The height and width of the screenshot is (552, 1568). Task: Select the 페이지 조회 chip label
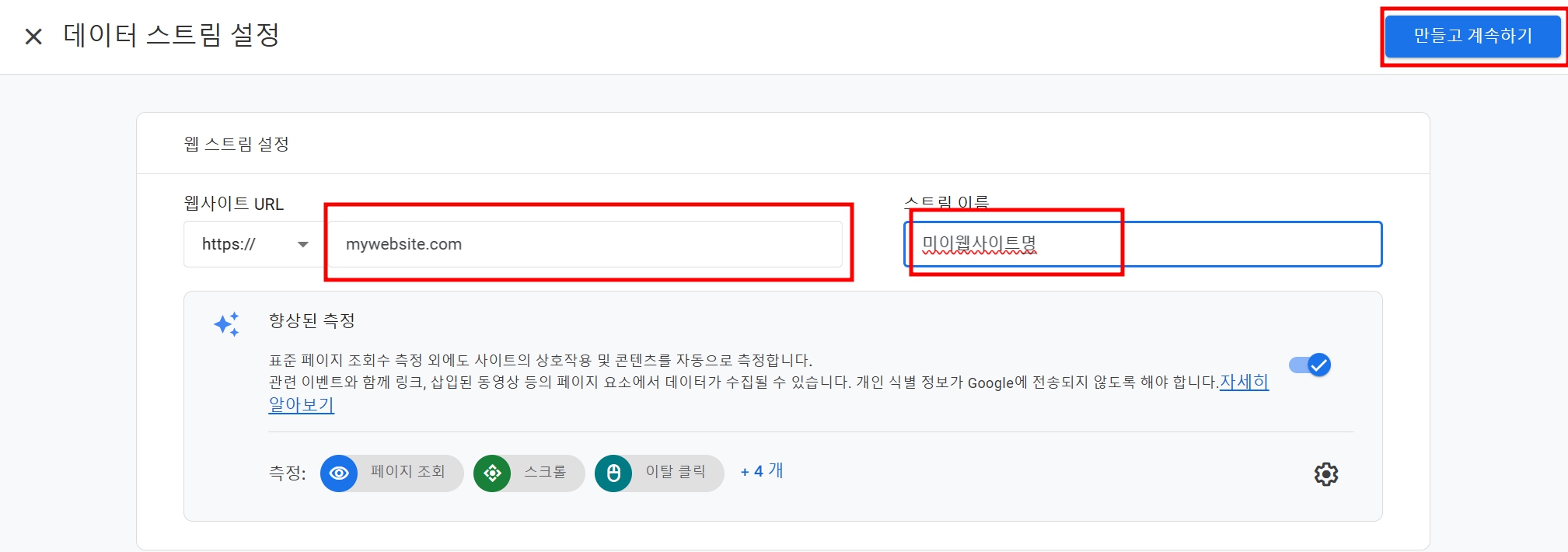pyautogui.click(x=407, y=472)
